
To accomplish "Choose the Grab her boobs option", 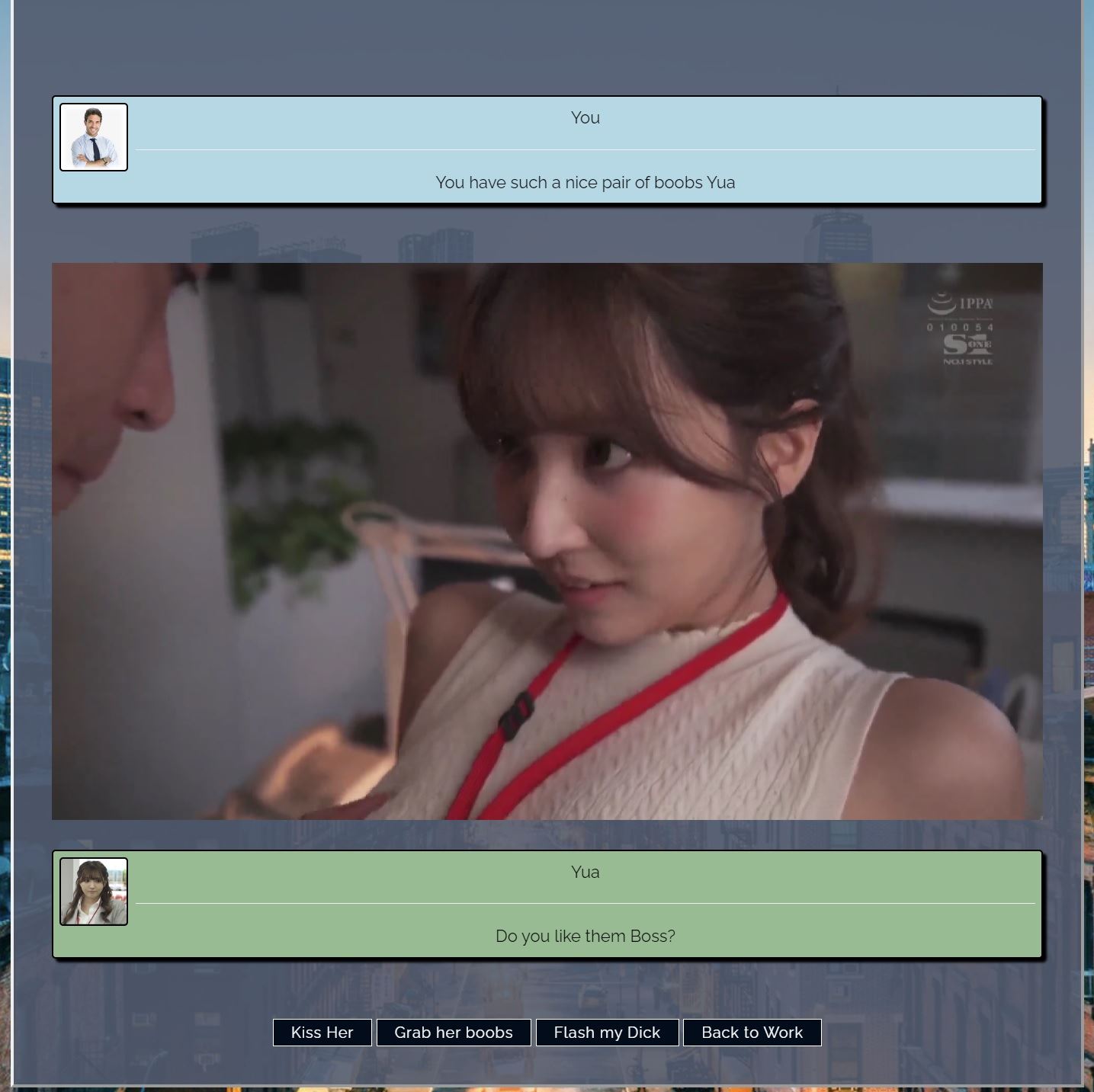I will pyautogui.click(x=453, y=1033).
